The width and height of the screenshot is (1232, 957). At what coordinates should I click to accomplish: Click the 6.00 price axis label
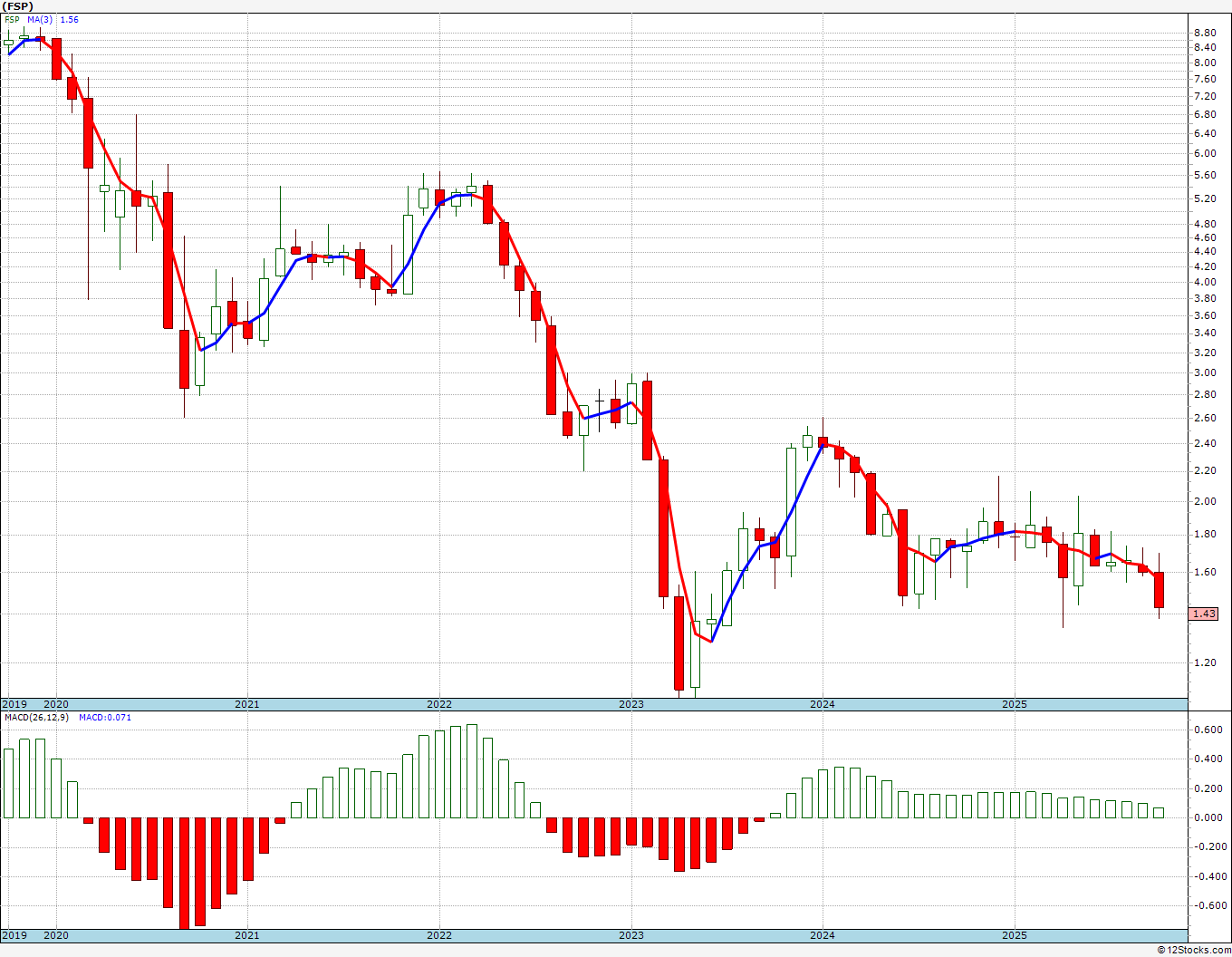1205,153
